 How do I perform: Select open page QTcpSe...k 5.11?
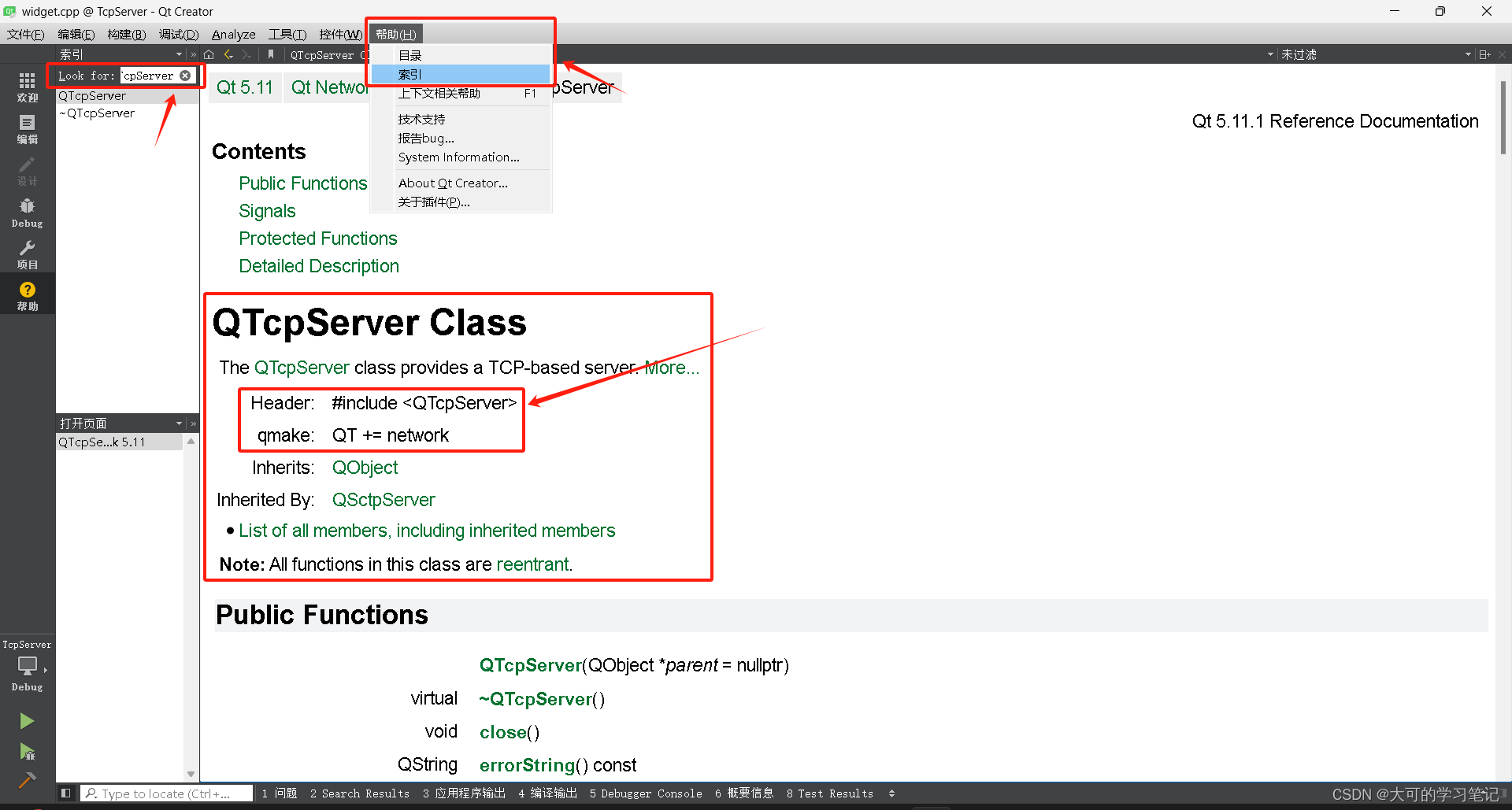click(120, 442)
